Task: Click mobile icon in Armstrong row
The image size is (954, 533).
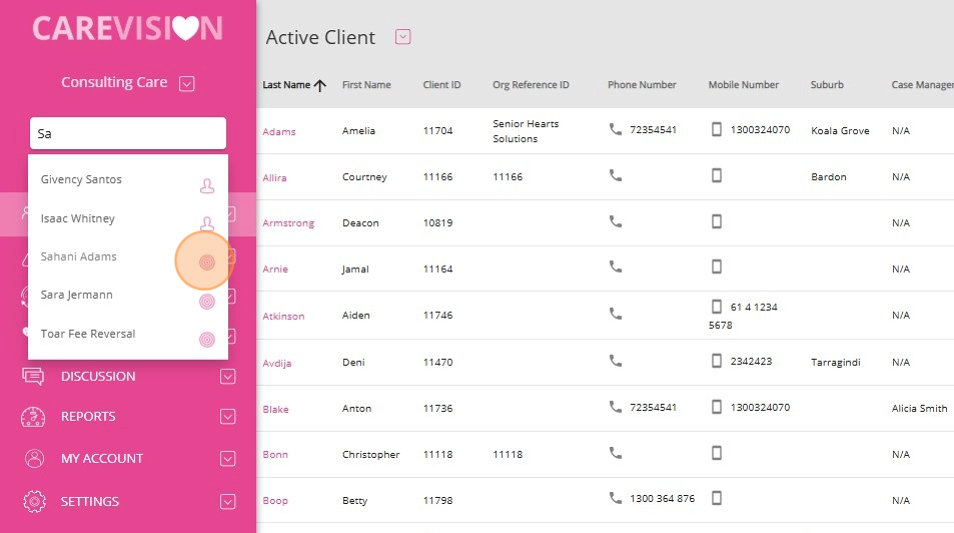Action: [x=717, y=221]
